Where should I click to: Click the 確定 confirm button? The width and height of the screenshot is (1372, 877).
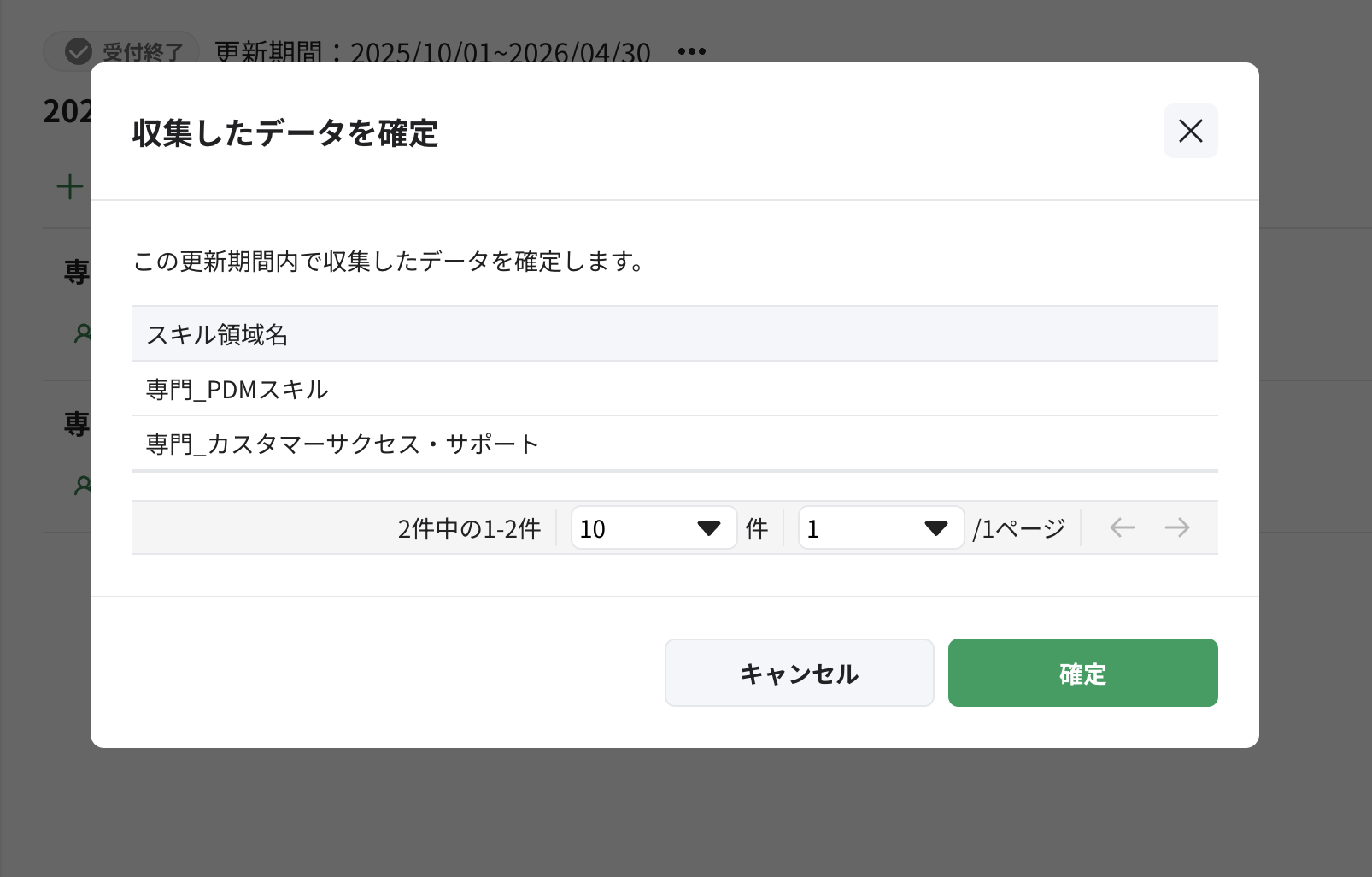pos(1082,673)
